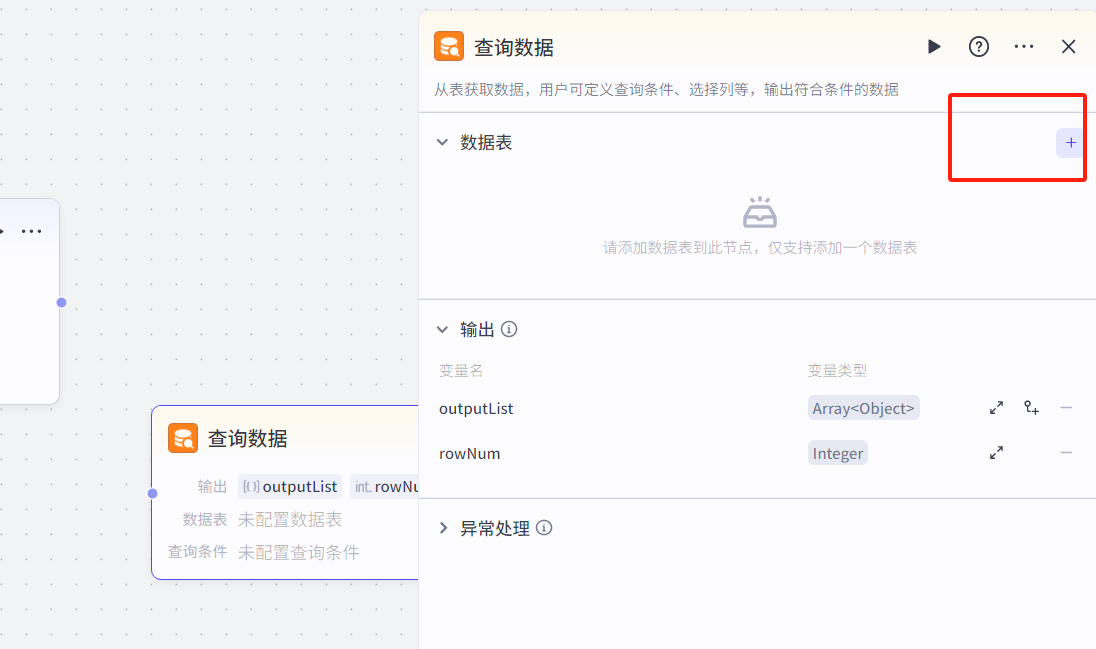
Task: Show info tooltip next to 异常处理
Action: tap(544, 528)
